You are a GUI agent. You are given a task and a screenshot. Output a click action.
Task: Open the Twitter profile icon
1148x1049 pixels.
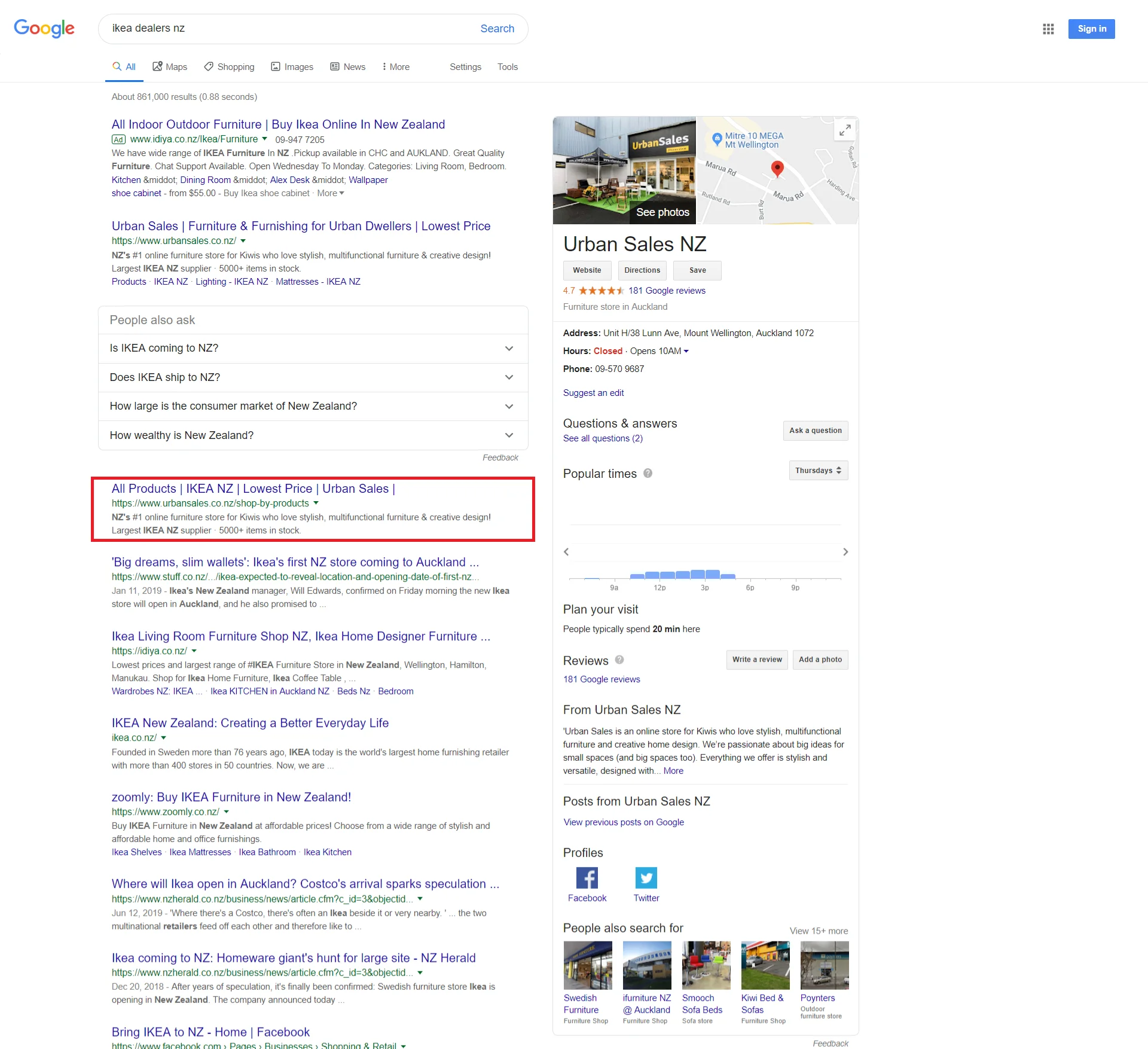[x=646, y=877]
